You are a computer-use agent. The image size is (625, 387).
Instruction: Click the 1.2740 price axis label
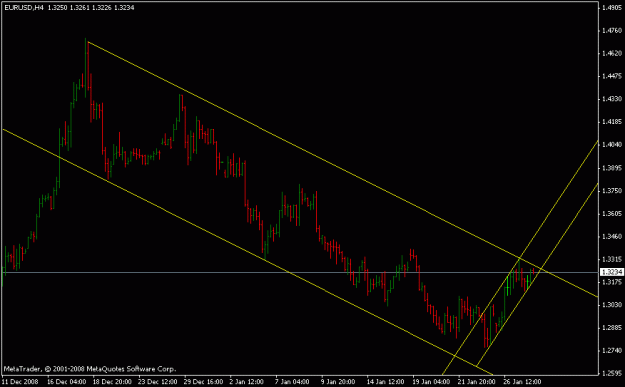pyautogui.click(x=612, y=351)
